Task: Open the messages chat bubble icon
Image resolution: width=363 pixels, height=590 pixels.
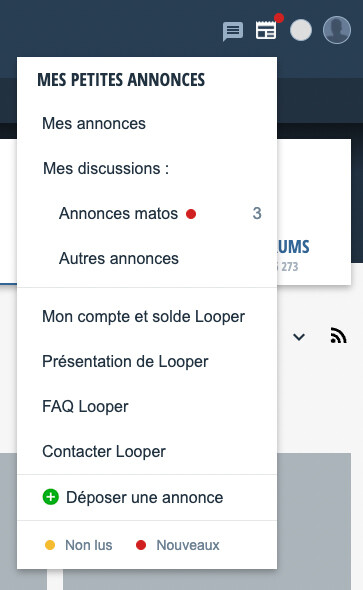Action: 233,31
